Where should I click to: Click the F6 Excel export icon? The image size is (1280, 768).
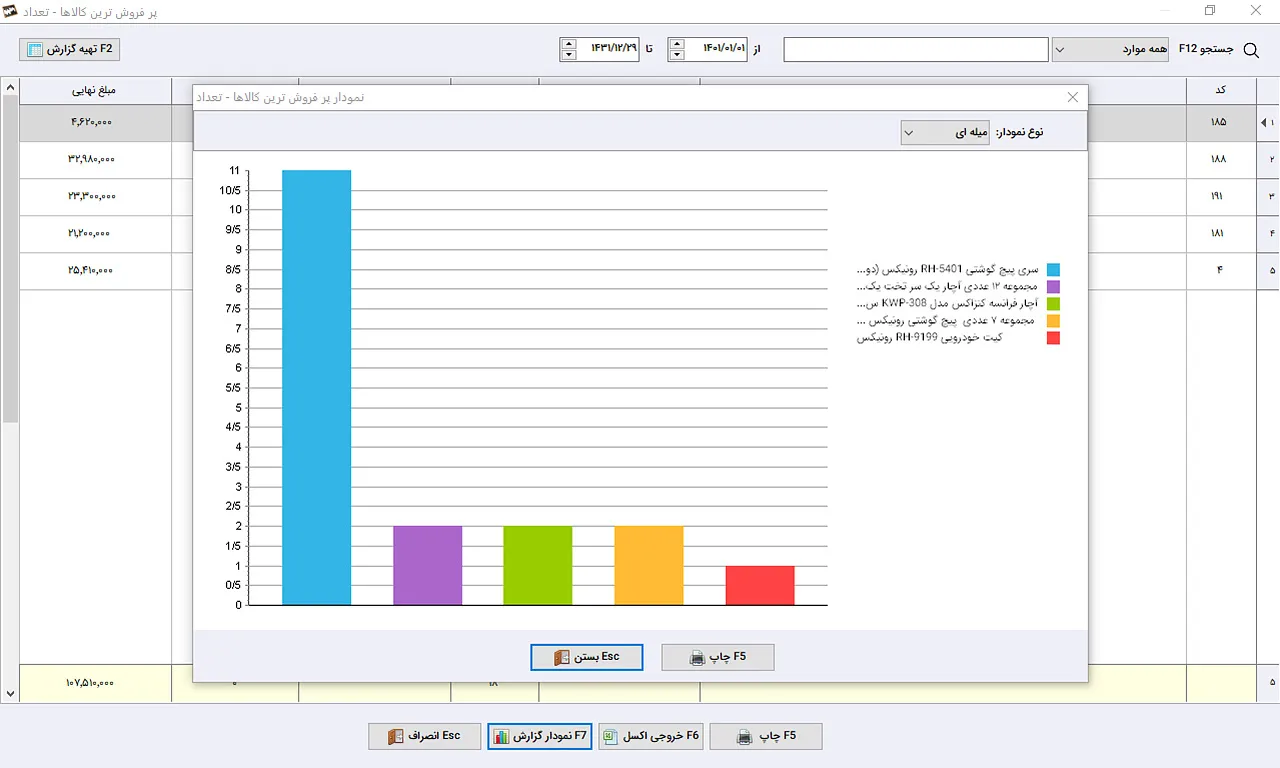click(x=609, y=737)
